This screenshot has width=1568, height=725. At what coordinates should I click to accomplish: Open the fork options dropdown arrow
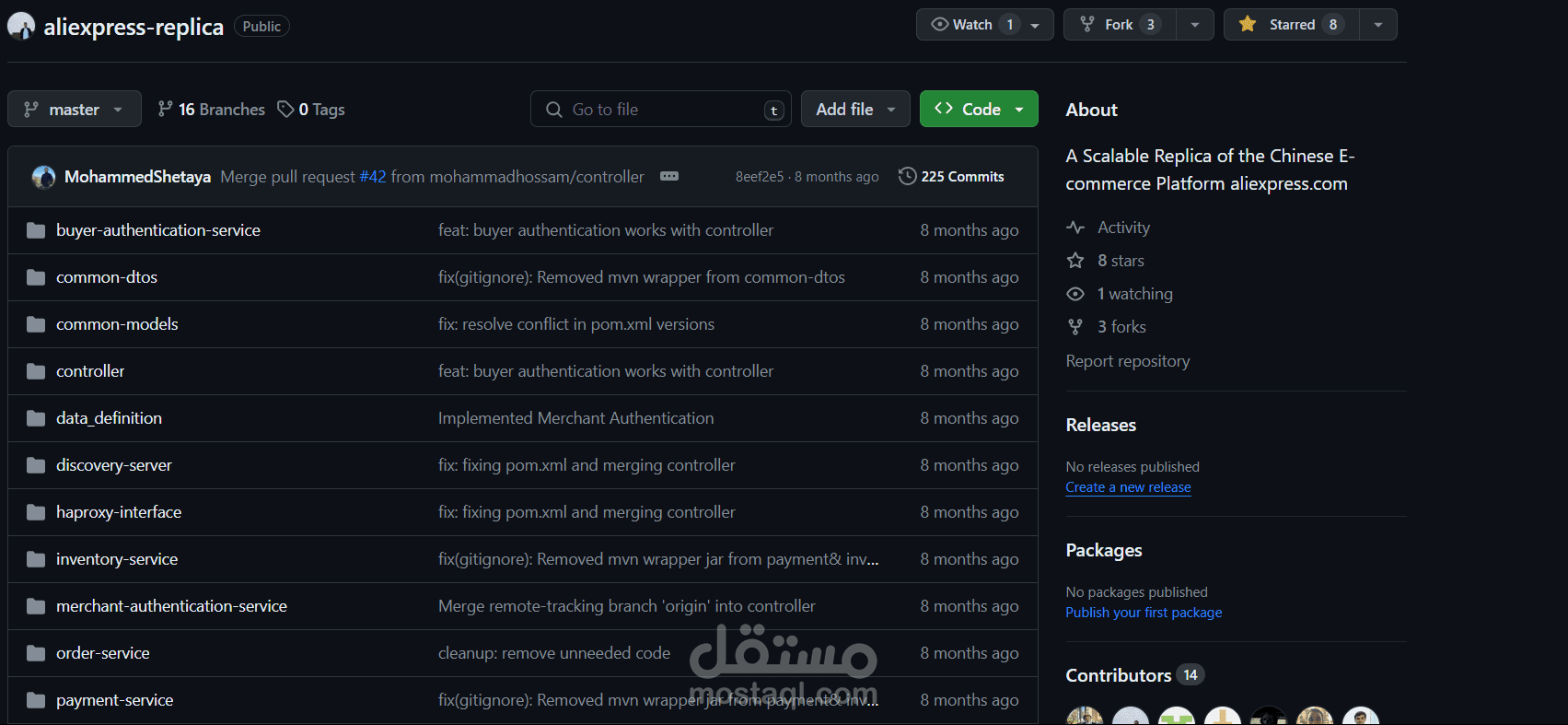[1195, 25]
